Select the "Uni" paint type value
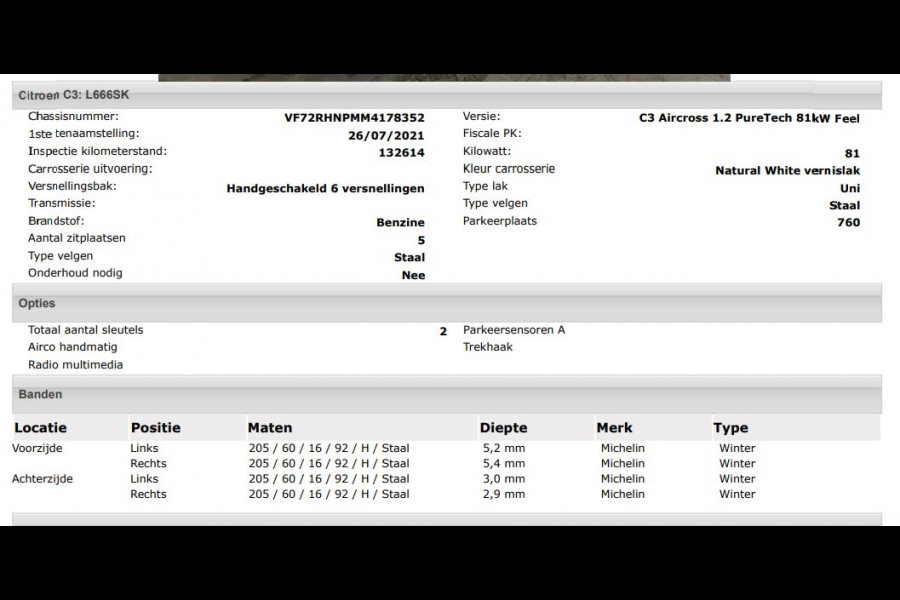 (850, 188)
